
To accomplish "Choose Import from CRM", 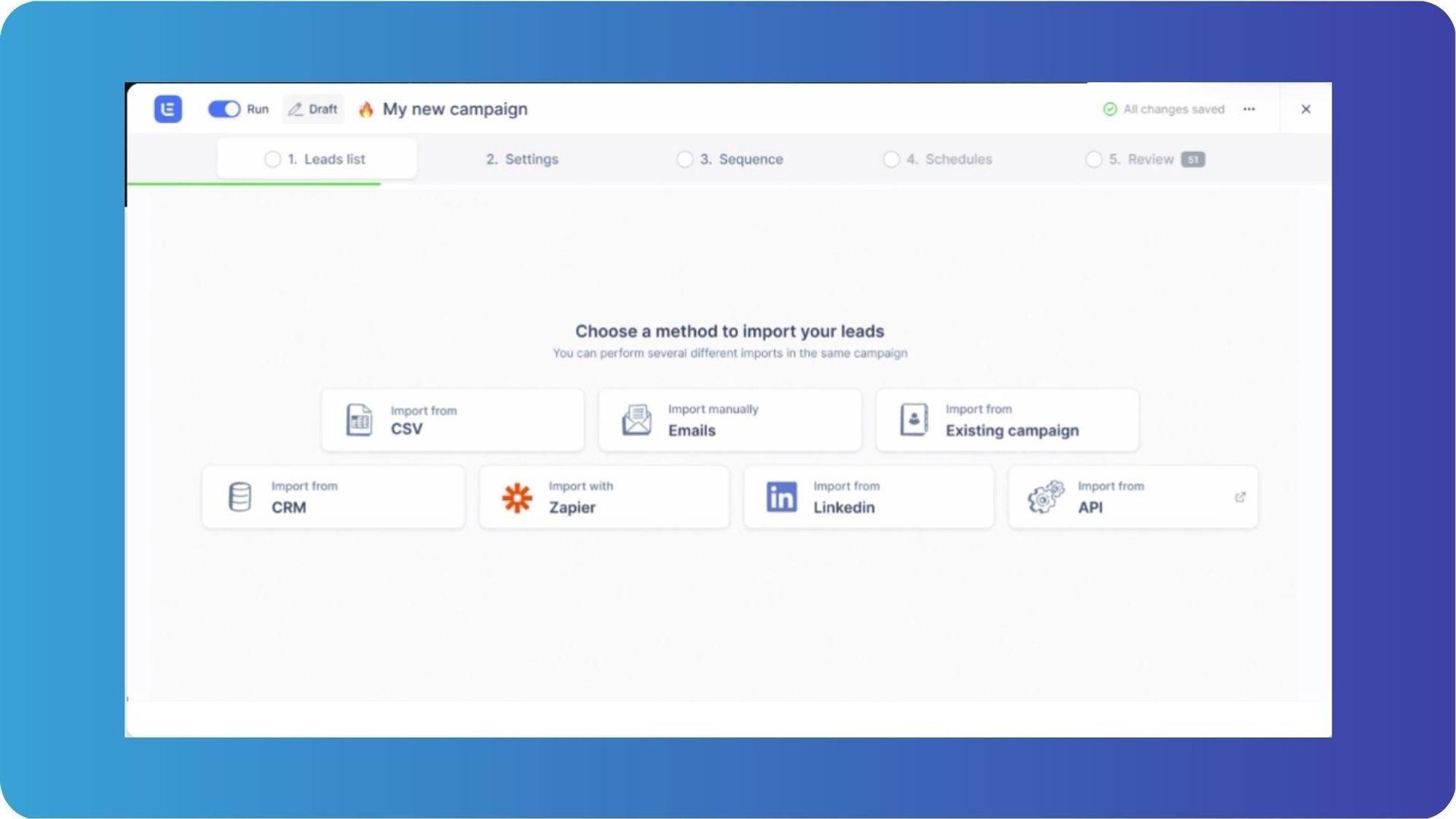I will pyautogui.click(x=333, y=497).
